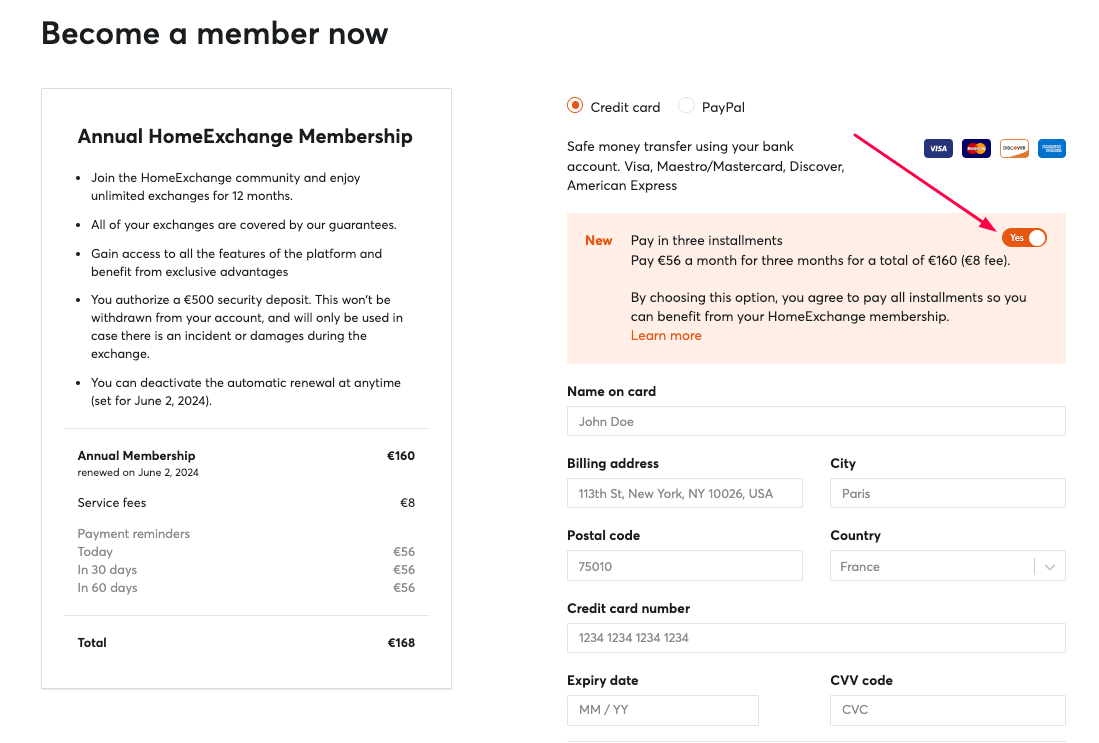This screenshot has width=1099, height=743.
Task: Click the City input field
Action: [948, 493]
